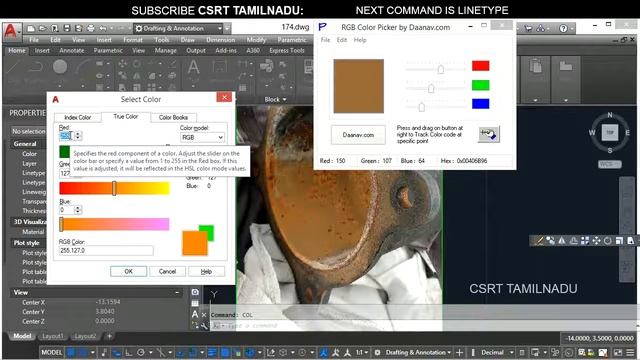Open the Edit menu in RGB Color Picker
640x360 pixels.
tap(342, 40)
